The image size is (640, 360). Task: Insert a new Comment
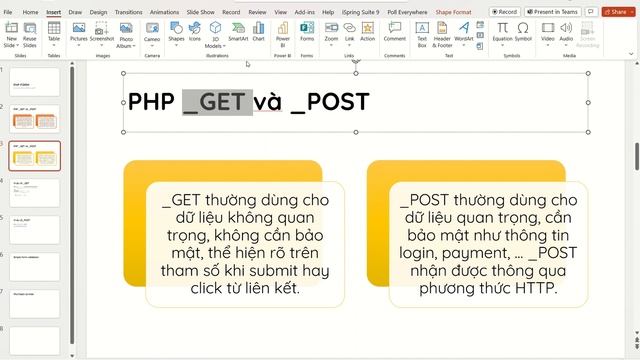click(x=395, y=32)
